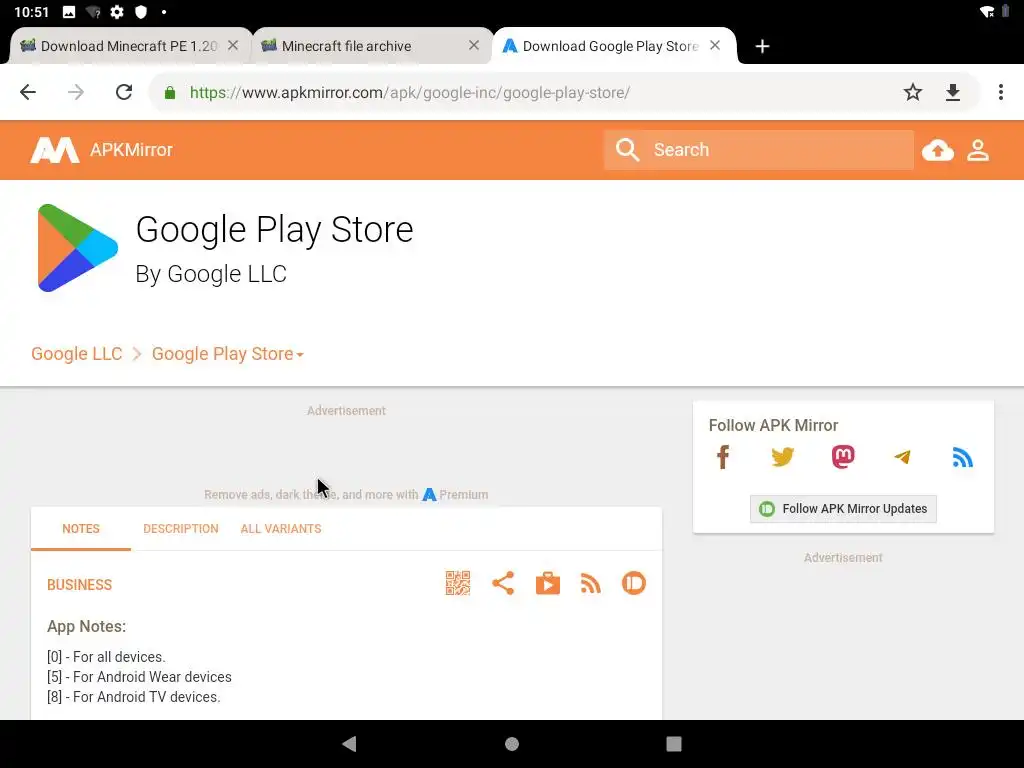Open the NOTES tab
1024x768 pixels.
click(81, 529)
